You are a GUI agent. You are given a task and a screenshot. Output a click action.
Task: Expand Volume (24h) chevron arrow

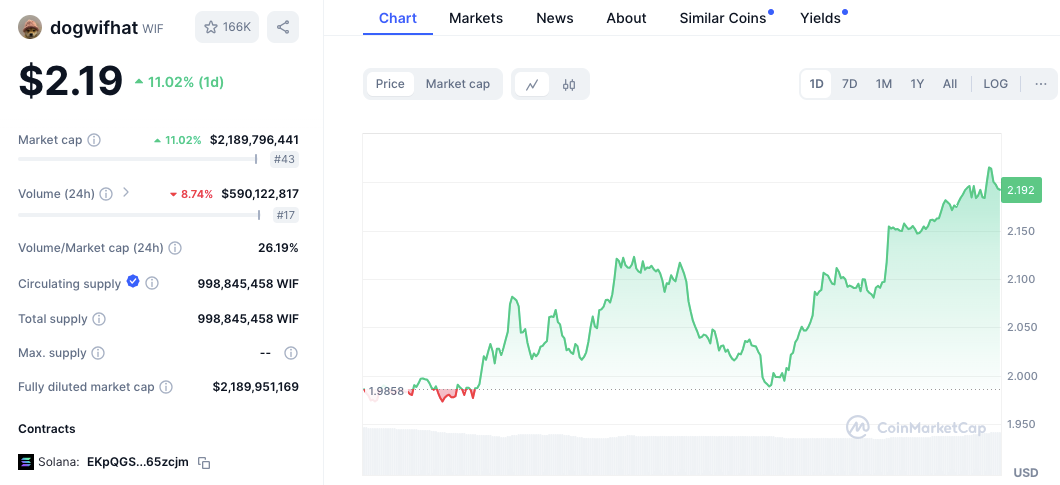pos(125,193)
